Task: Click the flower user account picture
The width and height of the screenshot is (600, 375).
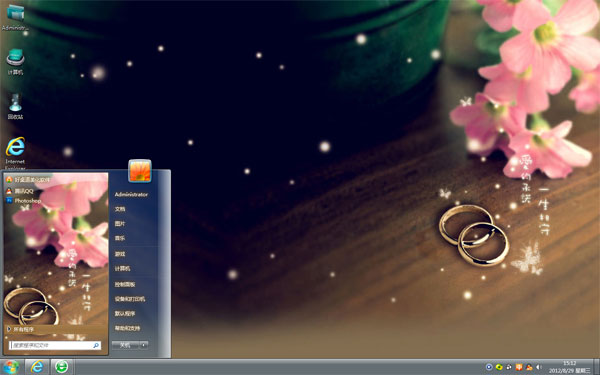Action: [140, 171]
